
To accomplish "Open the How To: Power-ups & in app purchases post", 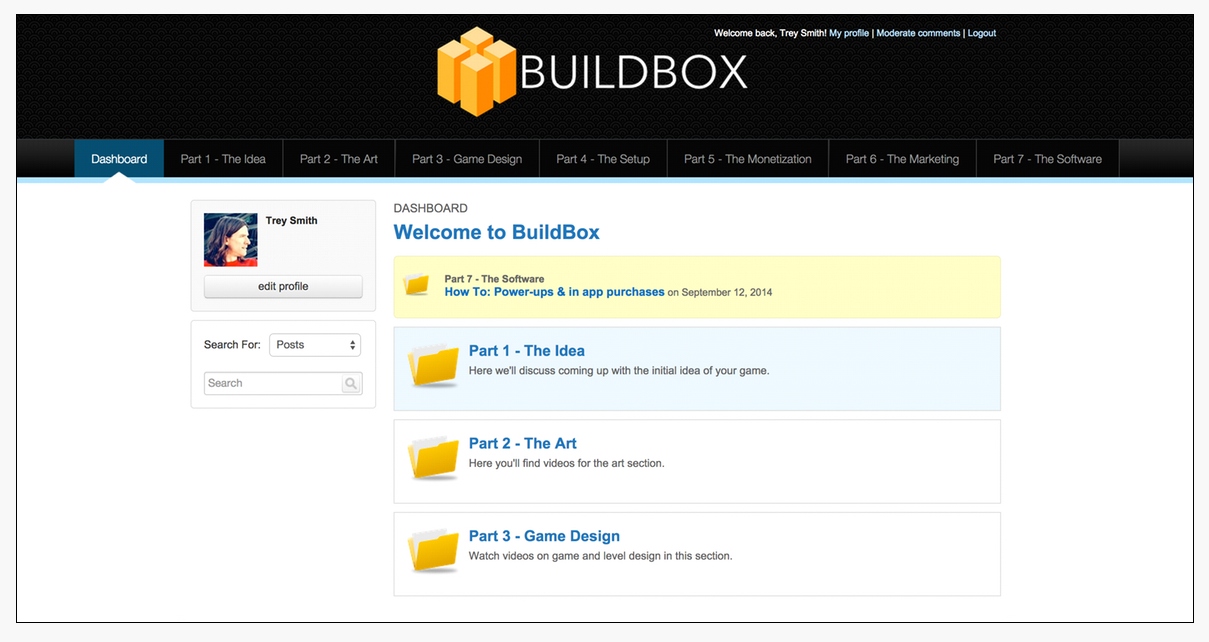I will 554,292.
